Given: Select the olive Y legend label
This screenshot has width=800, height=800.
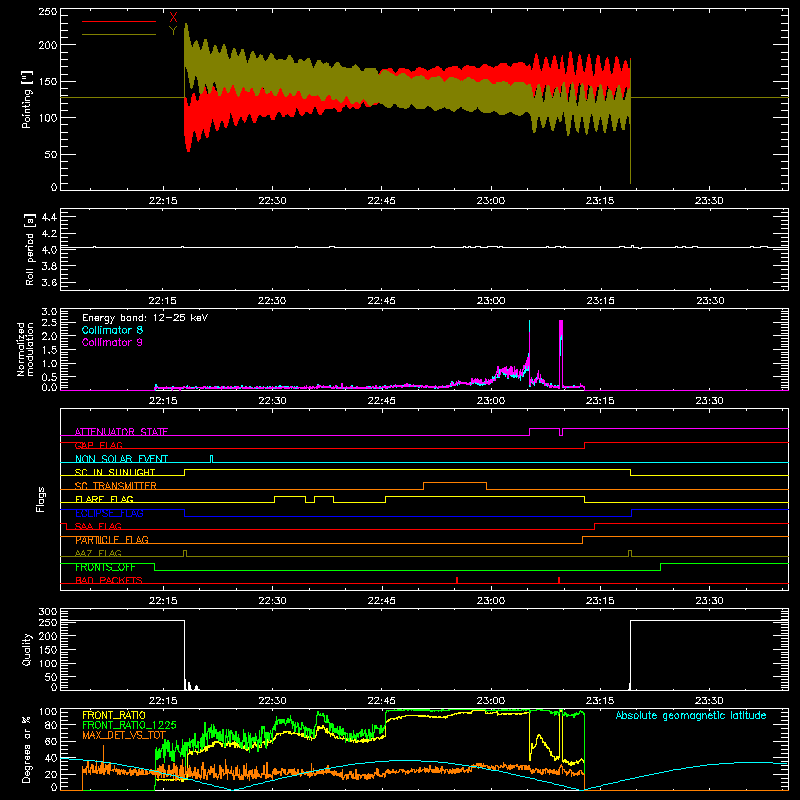Looking at the screenshot, I should click(x=173, y=31).
